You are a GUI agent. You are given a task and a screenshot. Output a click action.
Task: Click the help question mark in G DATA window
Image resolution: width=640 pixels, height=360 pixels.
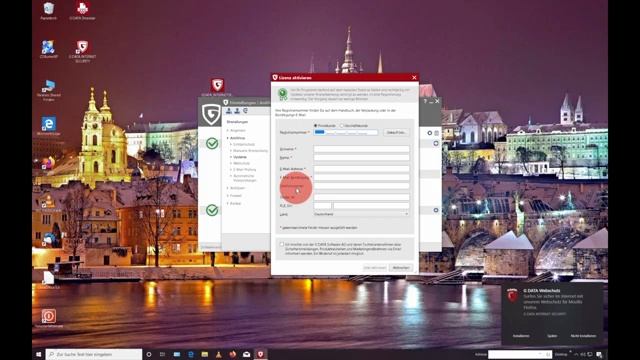pyautogui.click(x=425, y=101)
